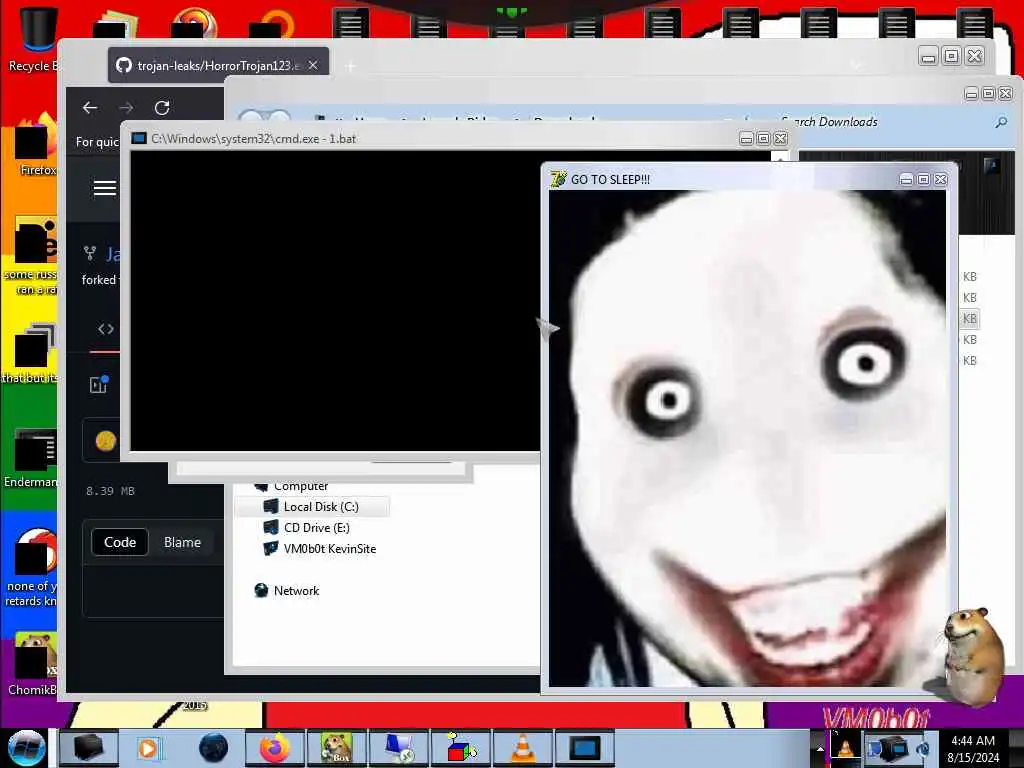The height and width of the screenshot is (768, 1024).
Task: Reload the page in the browser
Action: click(162, 108)
